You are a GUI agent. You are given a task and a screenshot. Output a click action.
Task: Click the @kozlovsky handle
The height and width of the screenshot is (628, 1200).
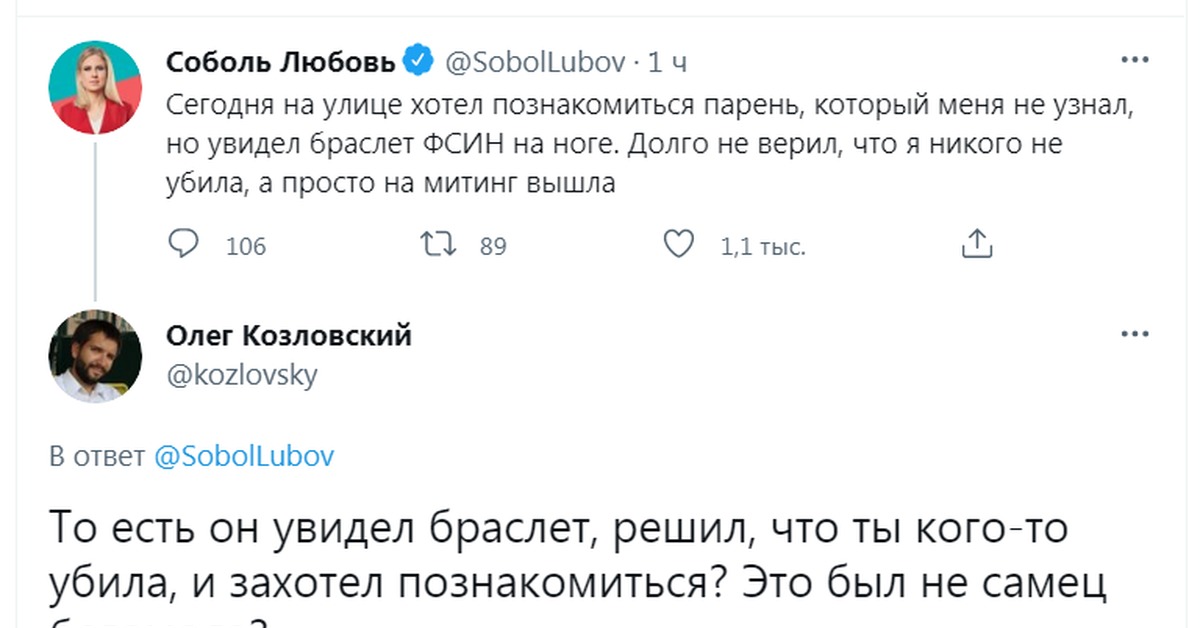[x=241, y=375]
